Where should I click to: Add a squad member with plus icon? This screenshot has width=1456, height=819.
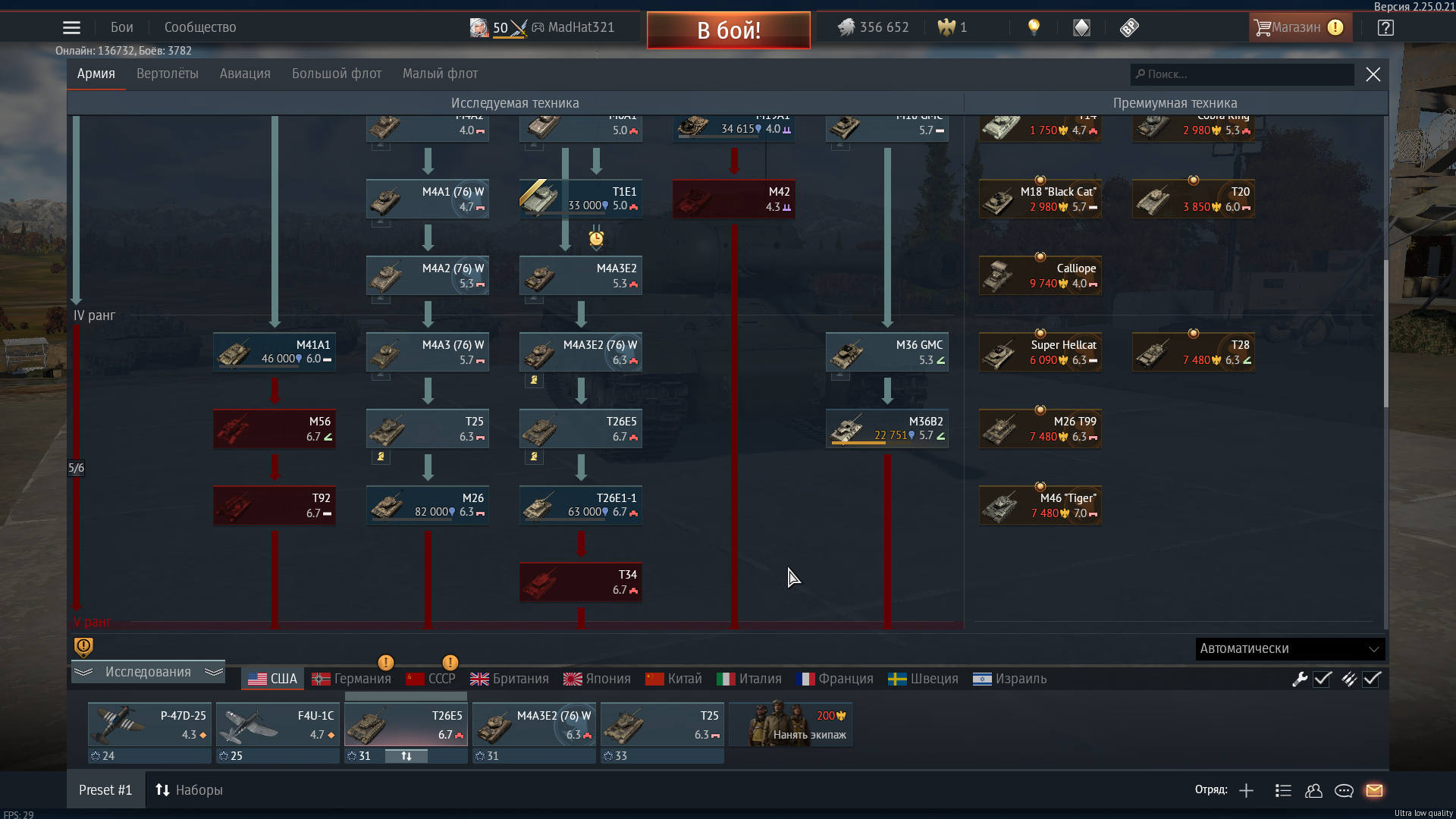click(1246, 790)
